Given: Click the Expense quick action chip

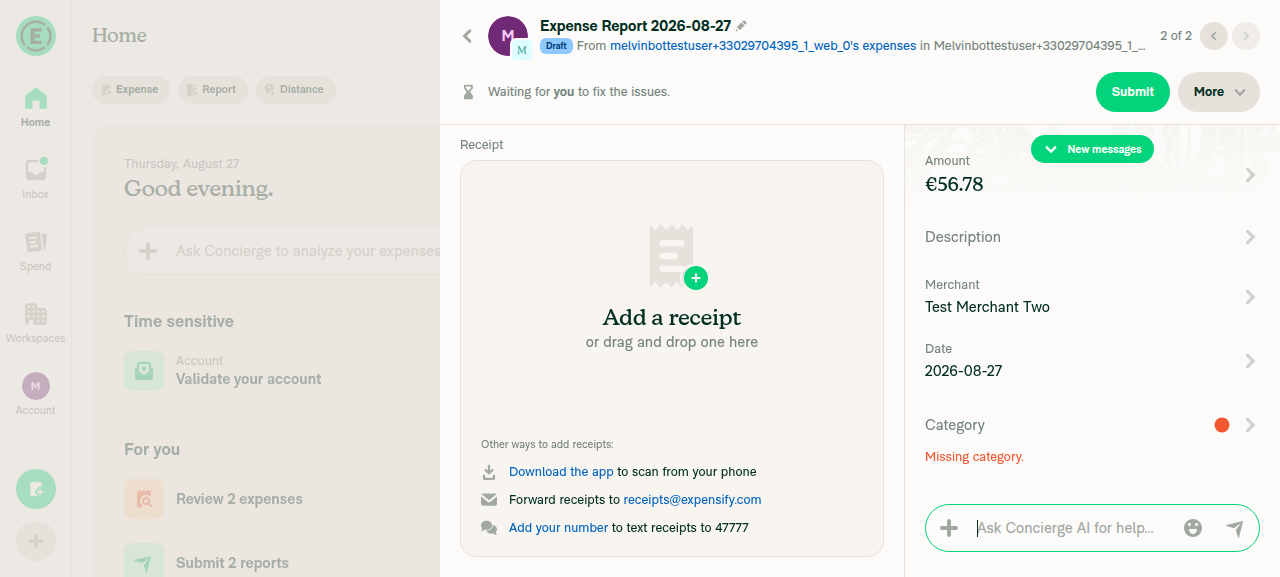Looking at the screenshot, I should pos(131,90).
